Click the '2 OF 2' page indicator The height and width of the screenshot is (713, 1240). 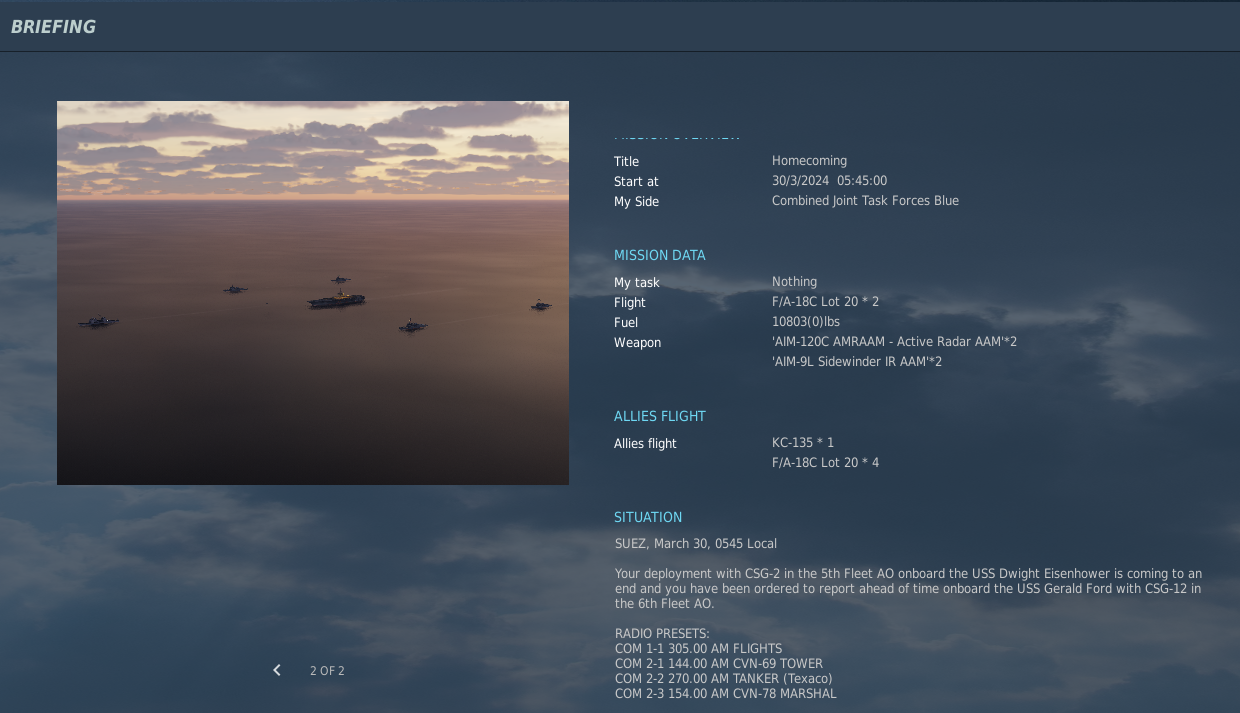pyautogui.click(x=327, y=671)
